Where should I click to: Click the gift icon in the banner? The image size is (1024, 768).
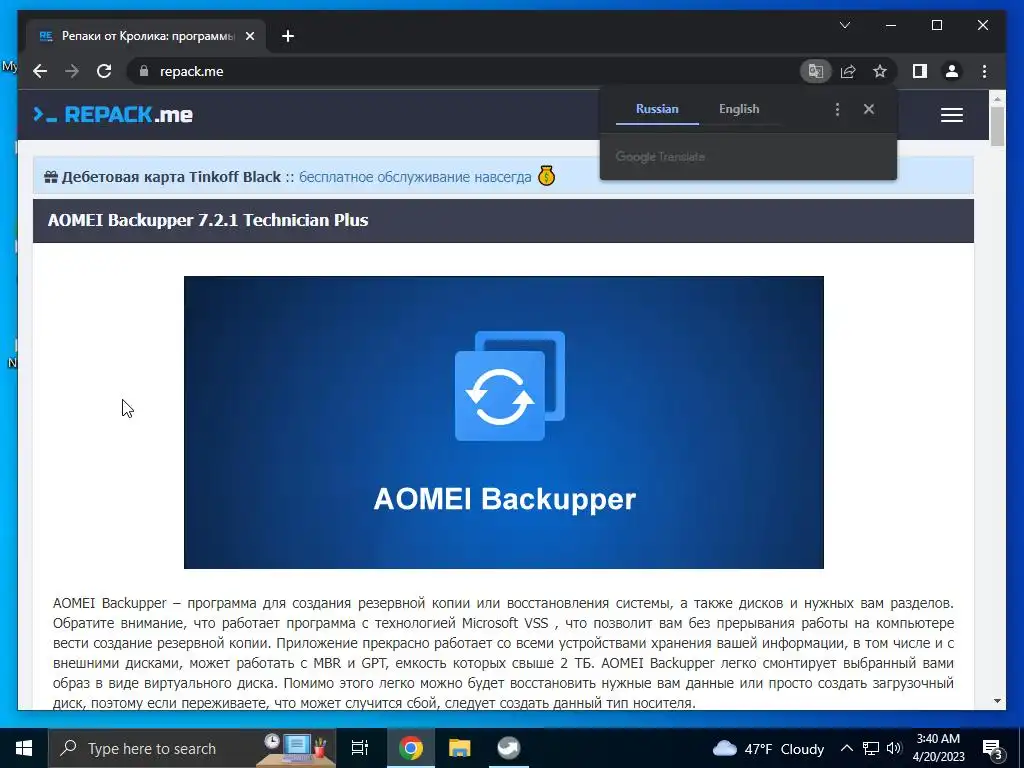click(x=51, y=177)
